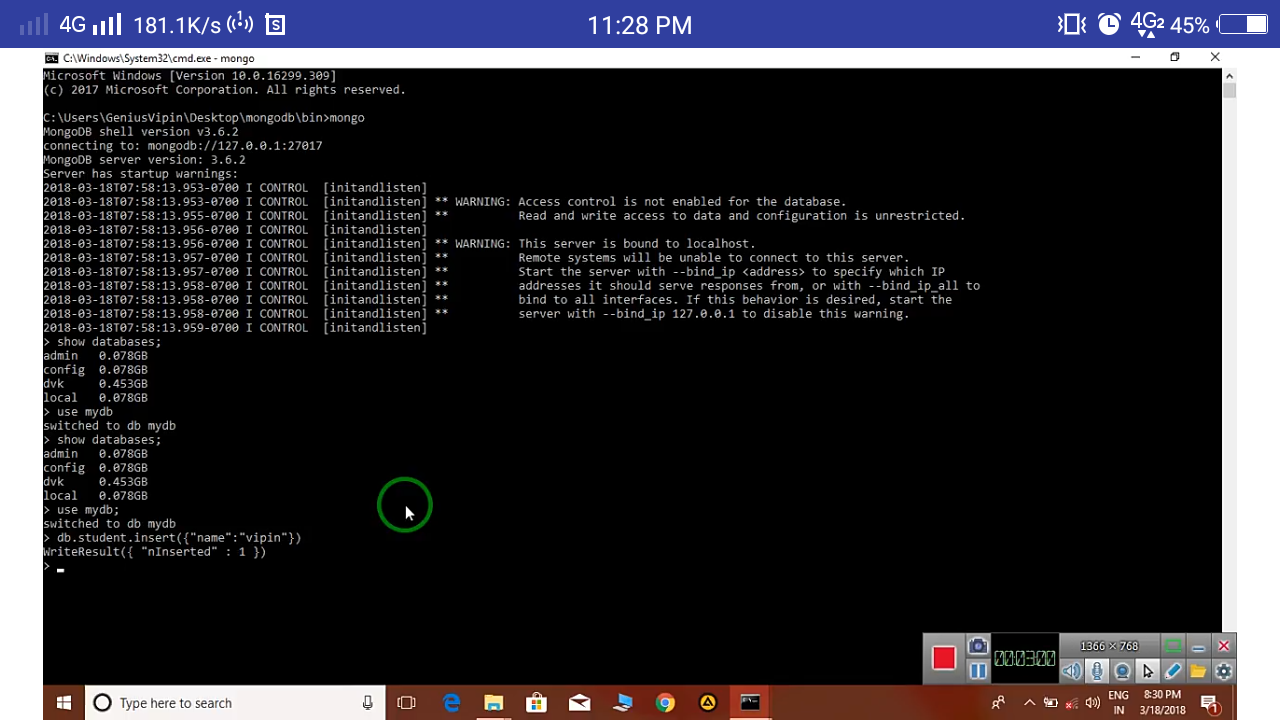Click the battery icon in the tray

1051,703
